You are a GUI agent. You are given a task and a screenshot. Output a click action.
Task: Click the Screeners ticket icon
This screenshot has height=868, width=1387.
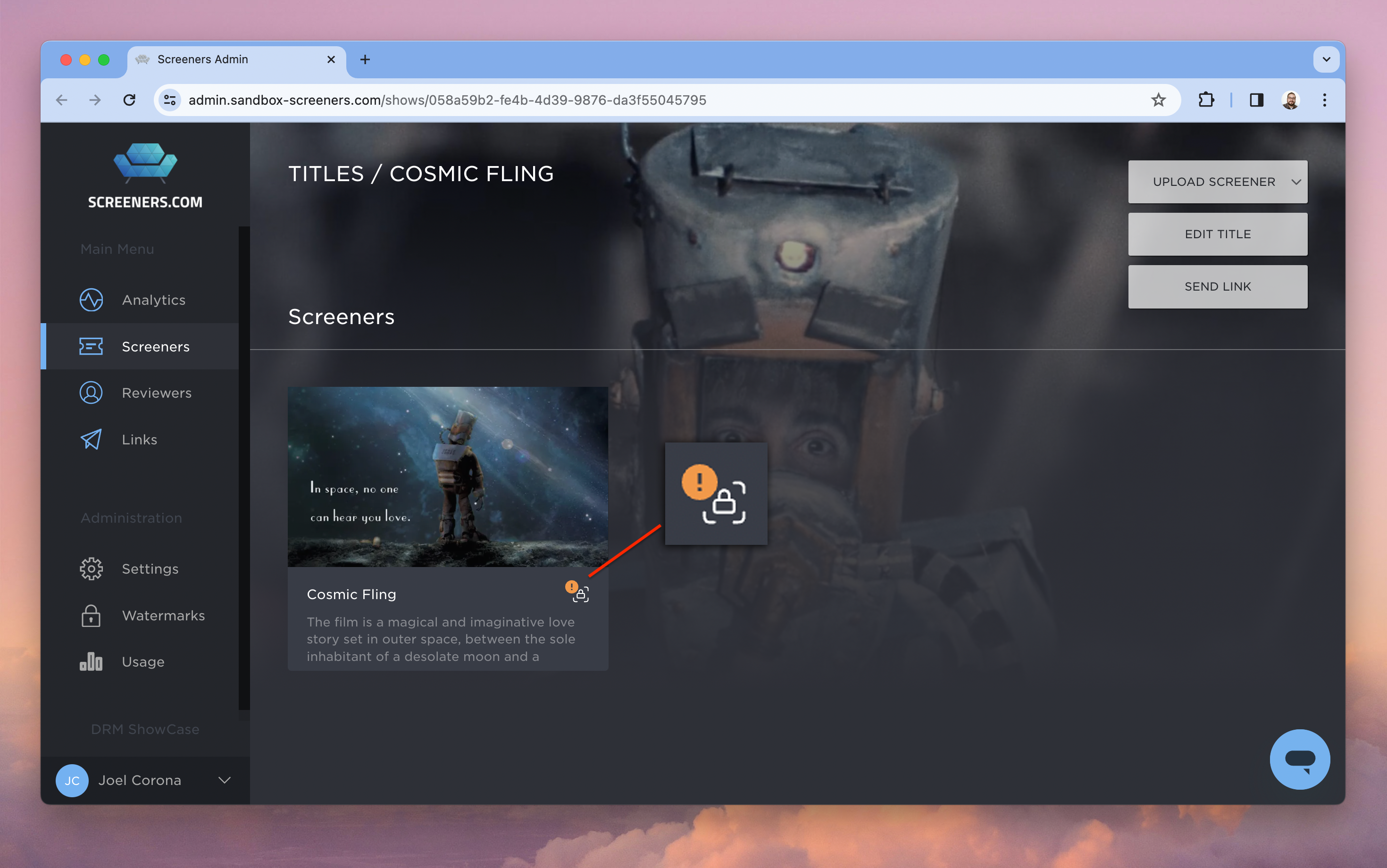point(91,346)
